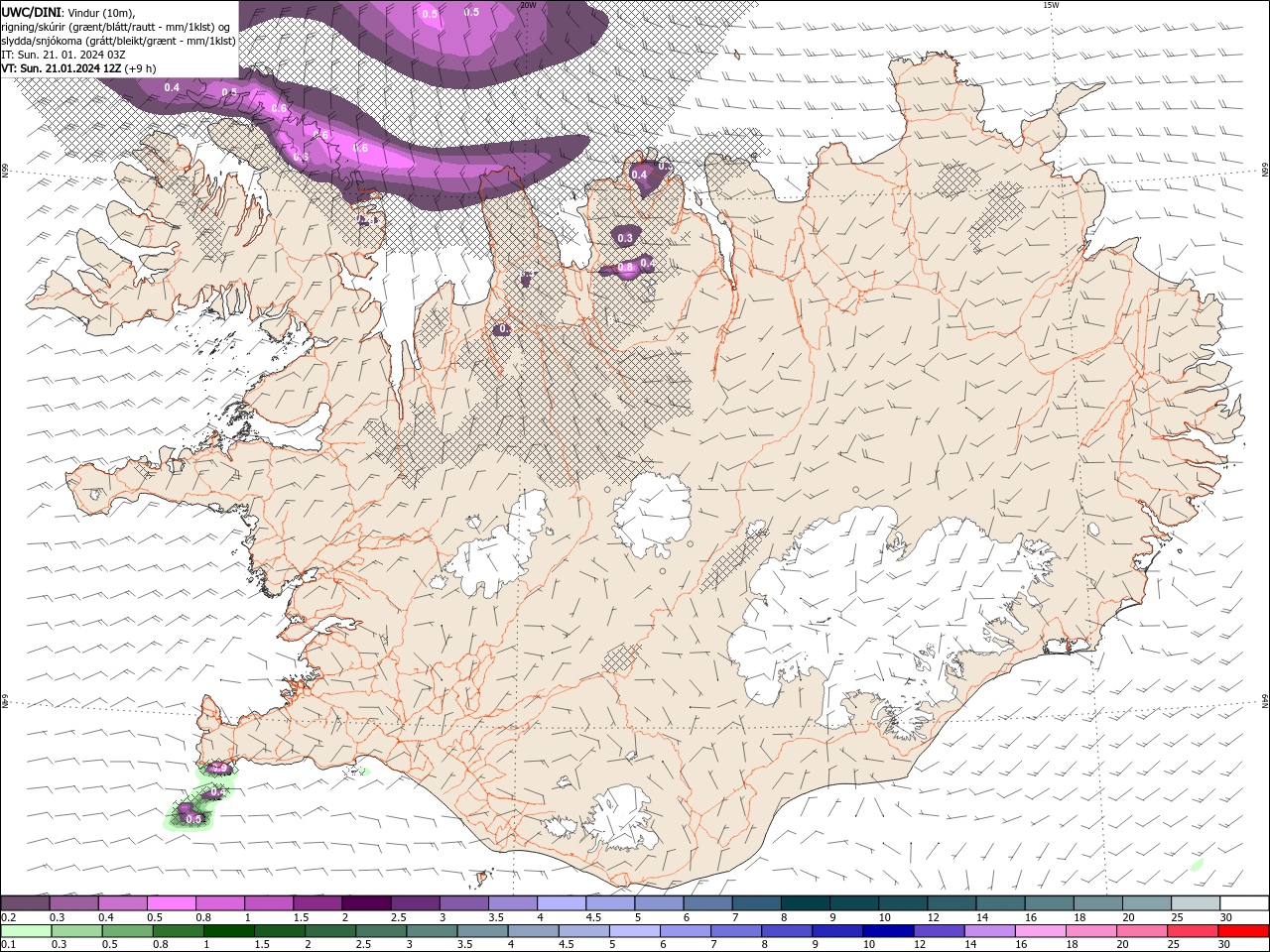Select the dark teal swatch between 8 and 9, upper scale
This screenshot has height=952, width=1270.
[804, 903]
